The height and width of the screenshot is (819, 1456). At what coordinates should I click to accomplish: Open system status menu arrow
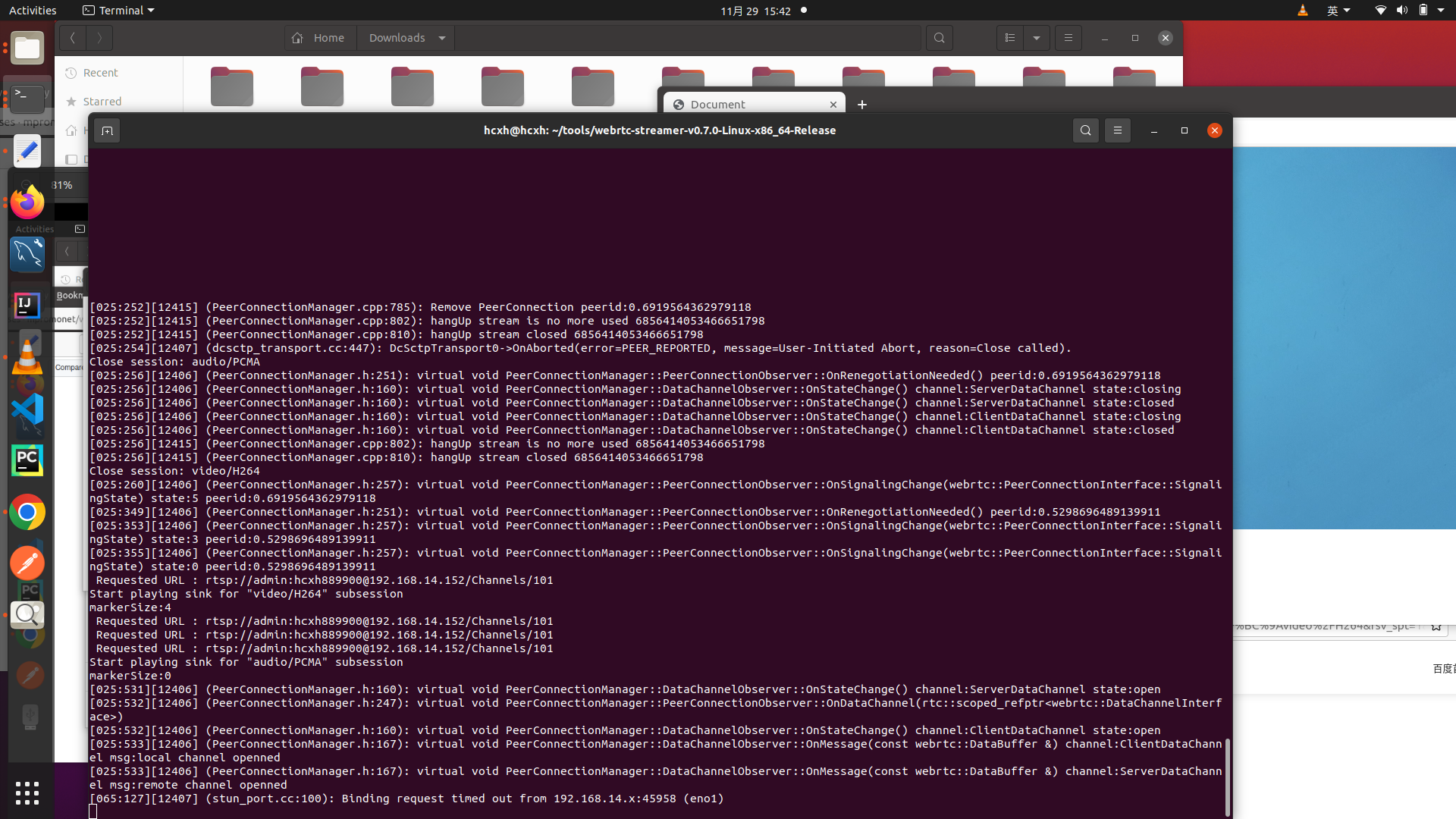click(x=1441, y=11)
